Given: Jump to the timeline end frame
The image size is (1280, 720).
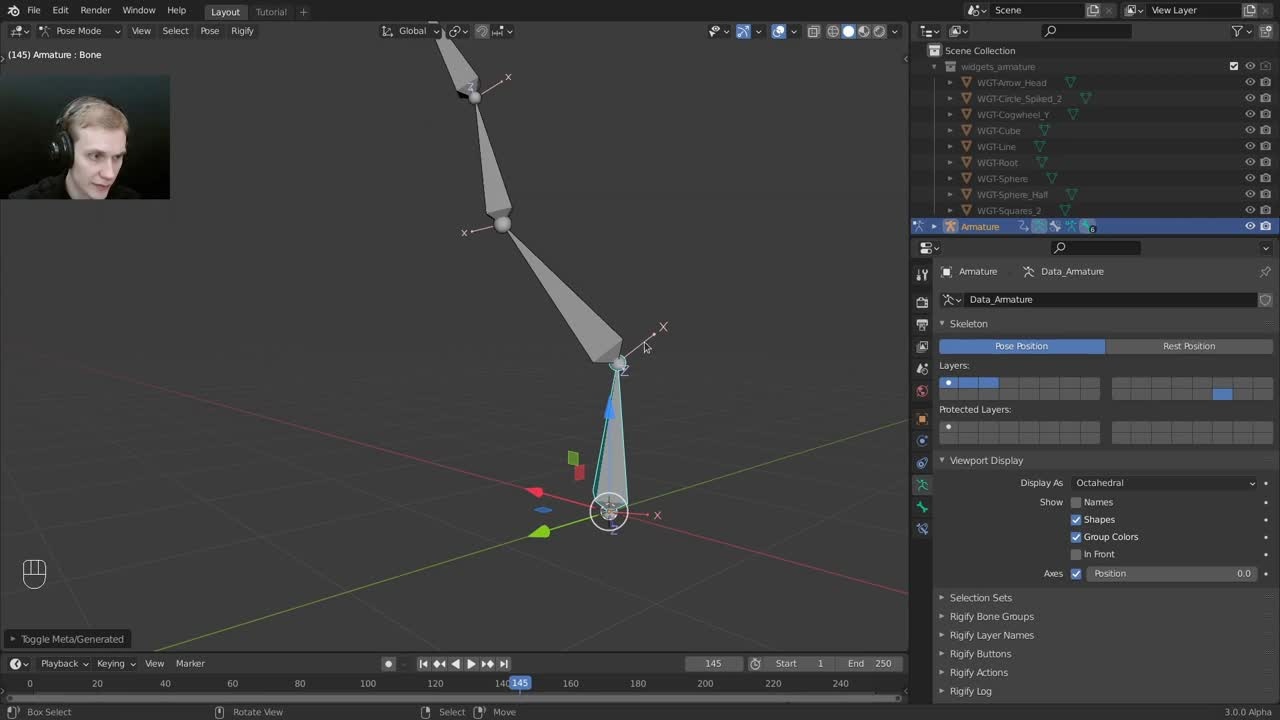Looking at the screenshot, I should pos(504,664).
